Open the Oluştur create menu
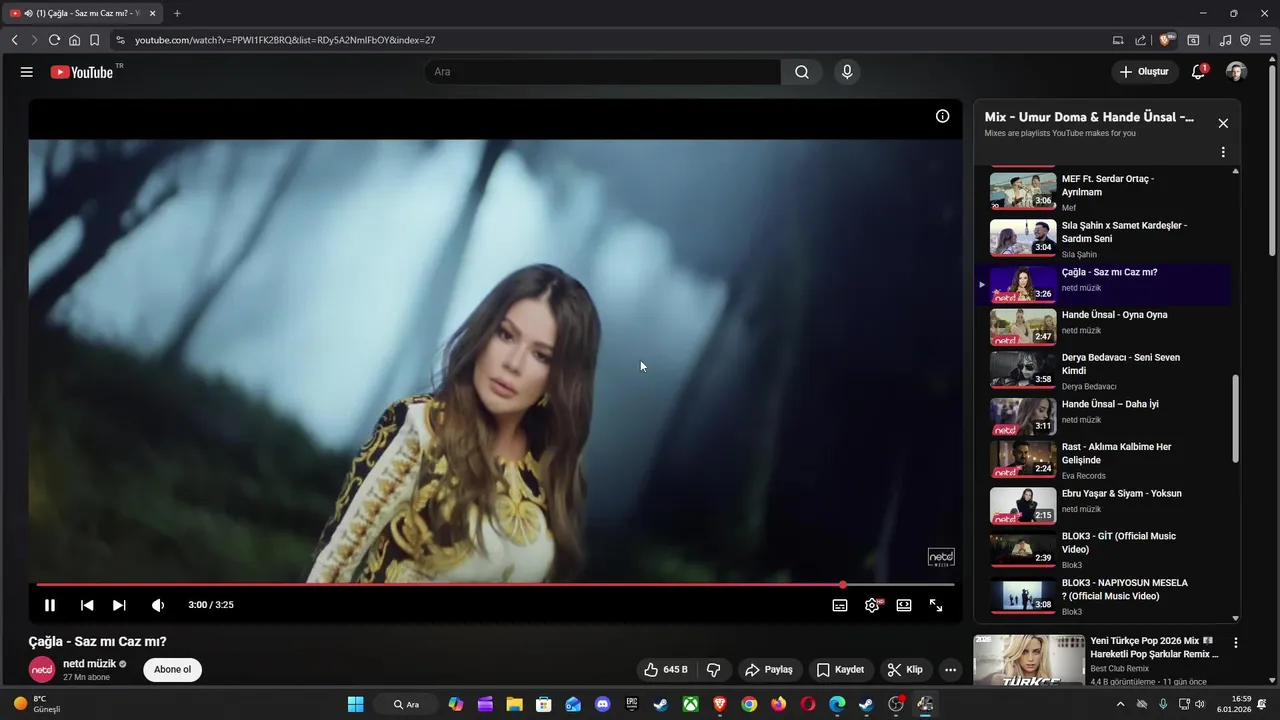 pos(1143,72)
